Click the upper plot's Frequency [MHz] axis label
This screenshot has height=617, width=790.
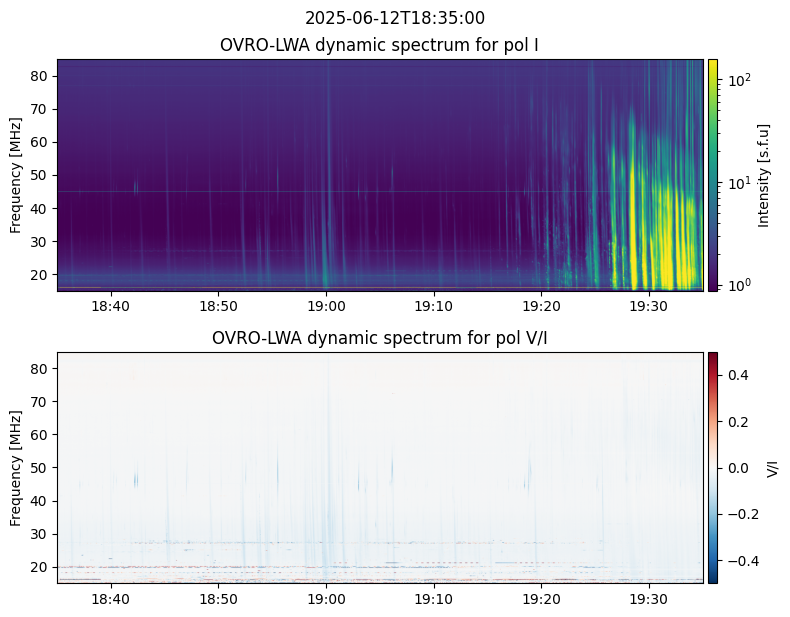coord(16,175)
